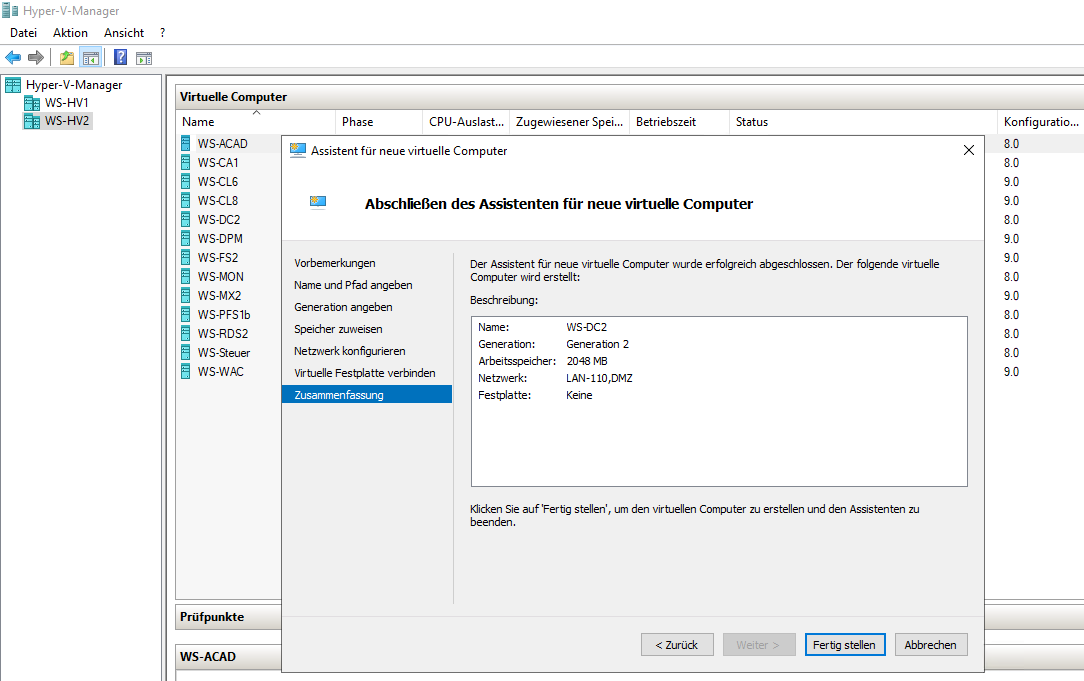Screen dimensions: 1084x681
Task: Open the ? help menu
Action: tap(162, 32)
